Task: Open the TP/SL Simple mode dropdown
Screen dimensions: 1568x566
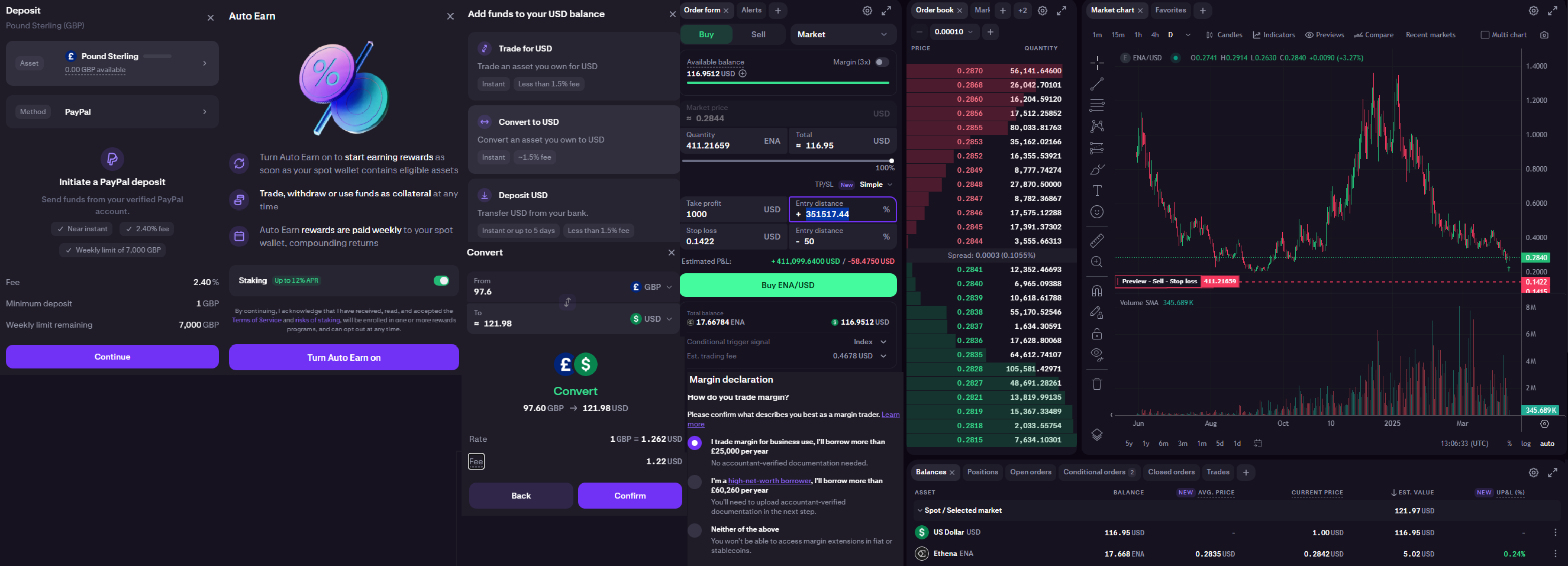Action: tap(876, 185)
